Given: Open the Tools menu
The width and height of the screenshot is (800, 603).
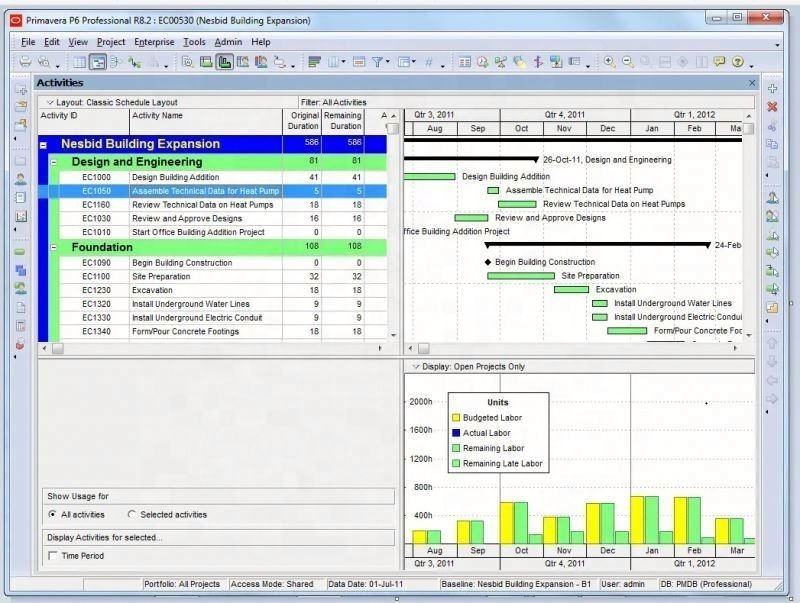Looking at the screenshot, I should point(194,42).
